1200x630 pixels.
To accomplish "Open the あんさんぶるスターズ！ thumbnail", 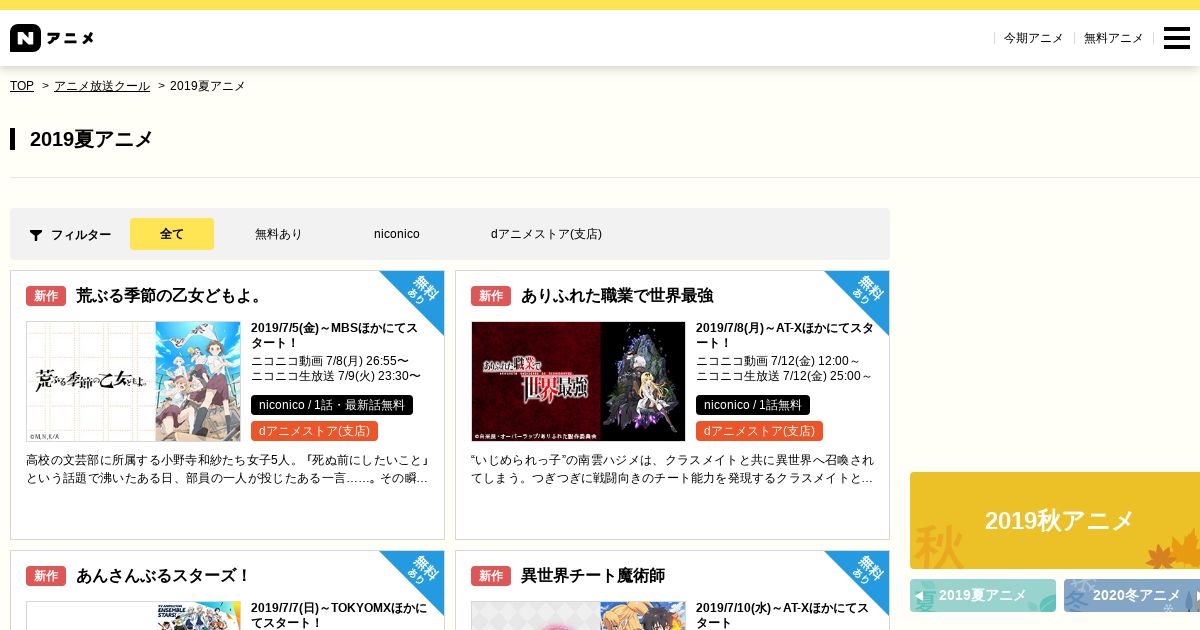I will pyautogui.click(x=133, y=615).
